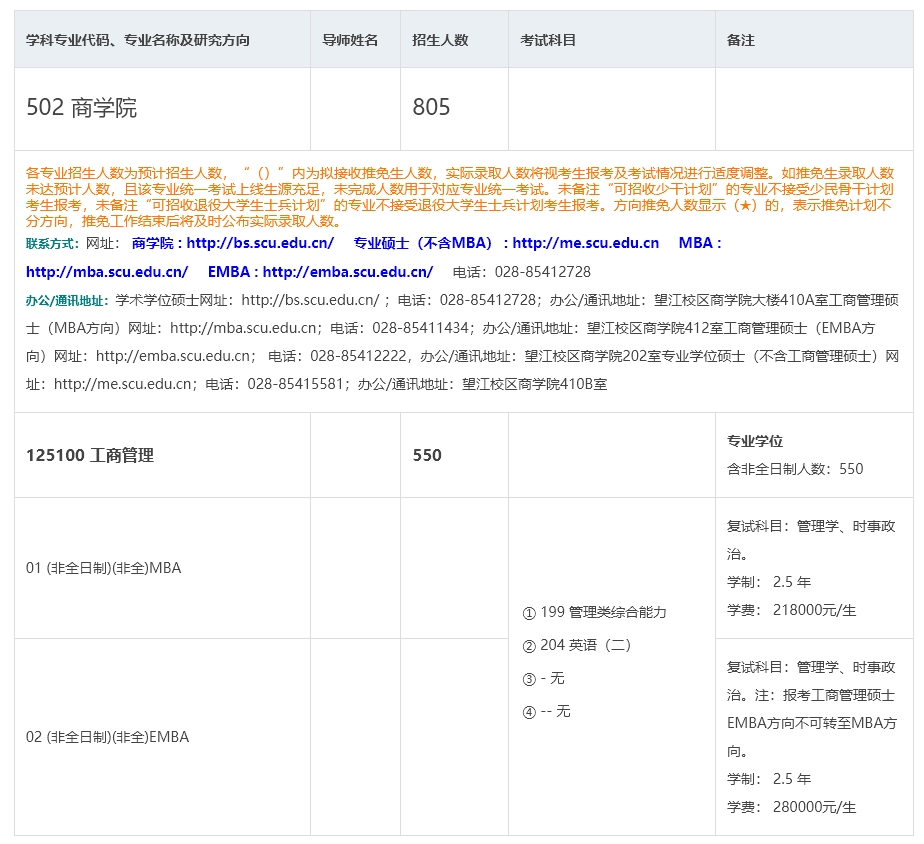The width and height of the screenshot is (924, 844).
Task: Click the phone number 028-85411434
Action: (x=420, y=328)
